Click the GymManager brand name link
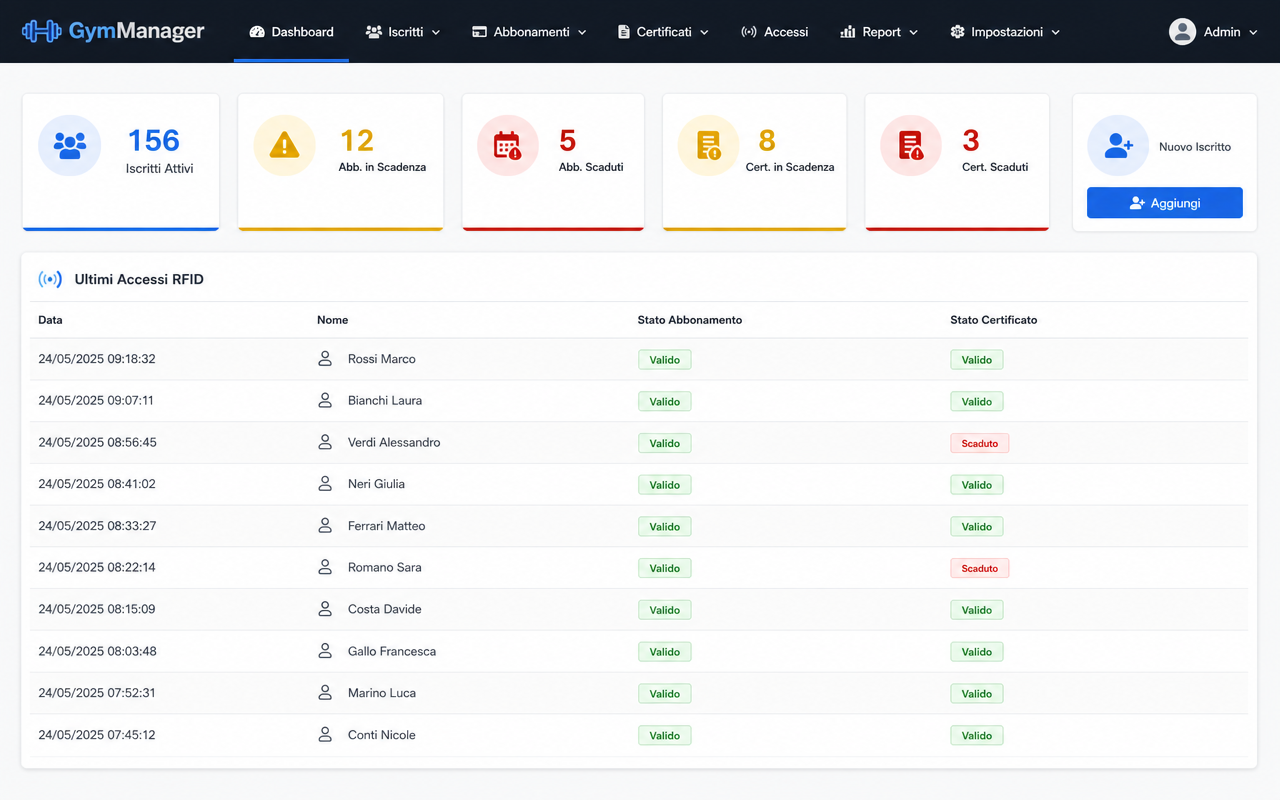The image size is (1280, 800). [136, 31]
